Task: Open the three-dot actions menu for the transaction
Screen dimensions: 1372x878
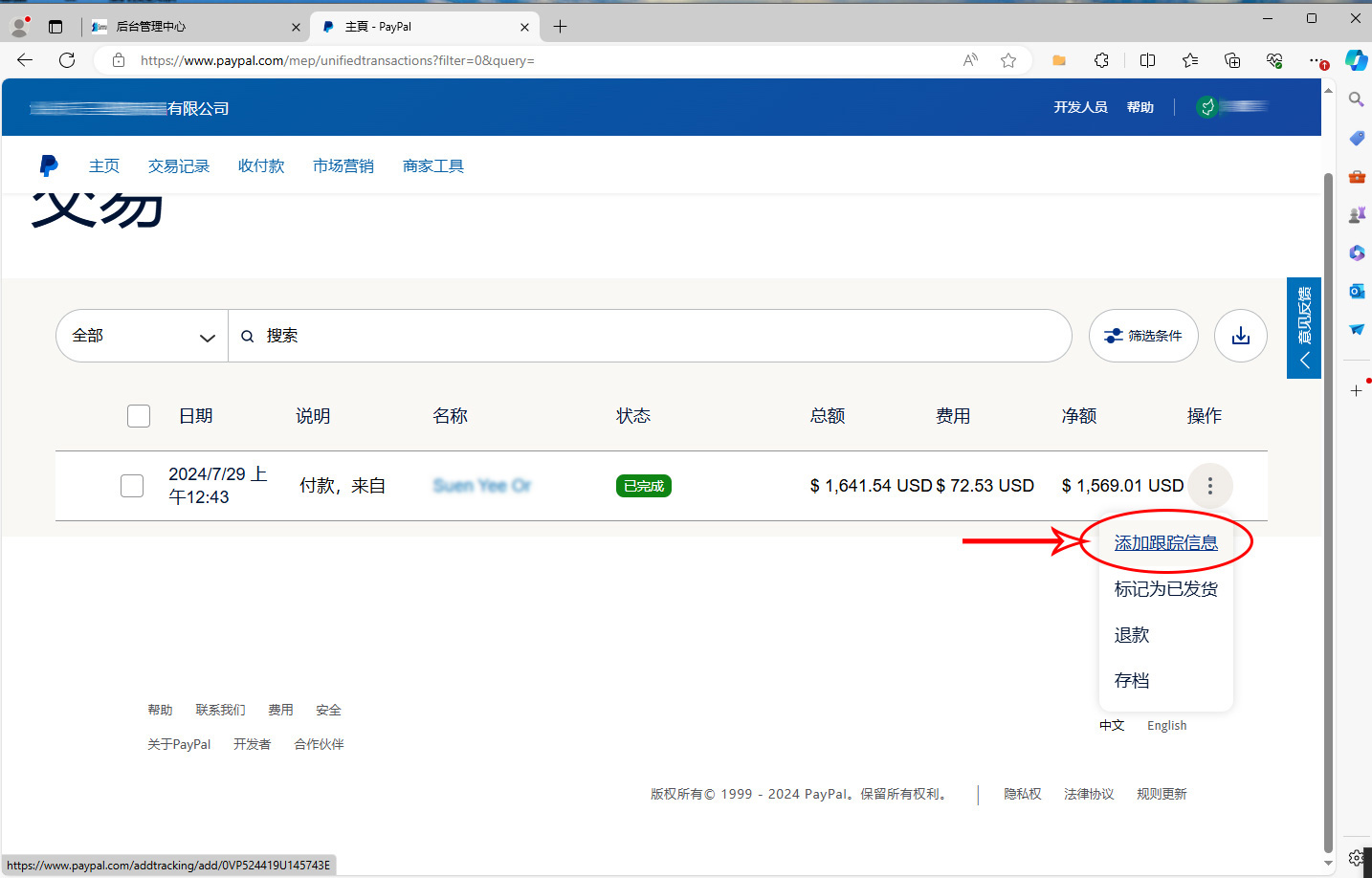Action: click(1210, 486)
